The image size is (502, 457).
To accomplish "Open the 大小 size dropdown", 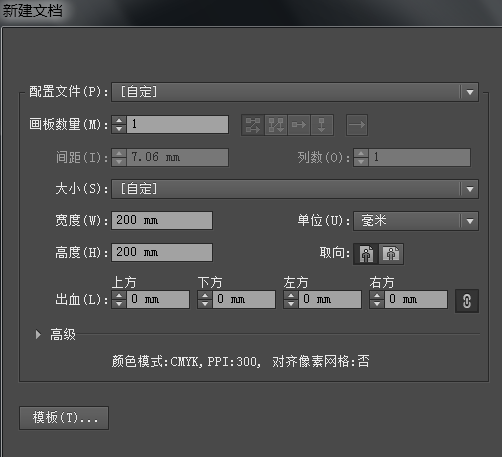I will 295,189.
